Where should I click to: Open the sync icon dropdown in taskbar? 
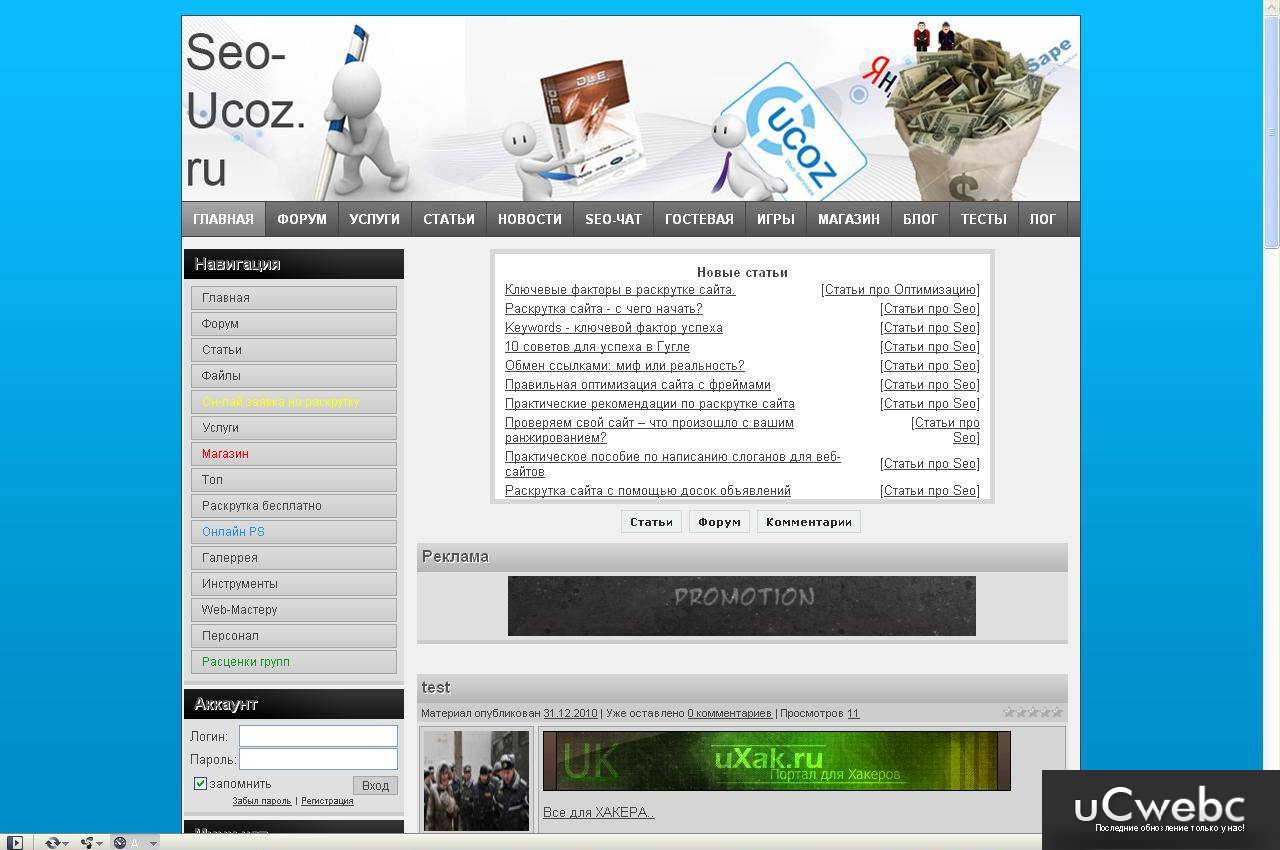65,842
